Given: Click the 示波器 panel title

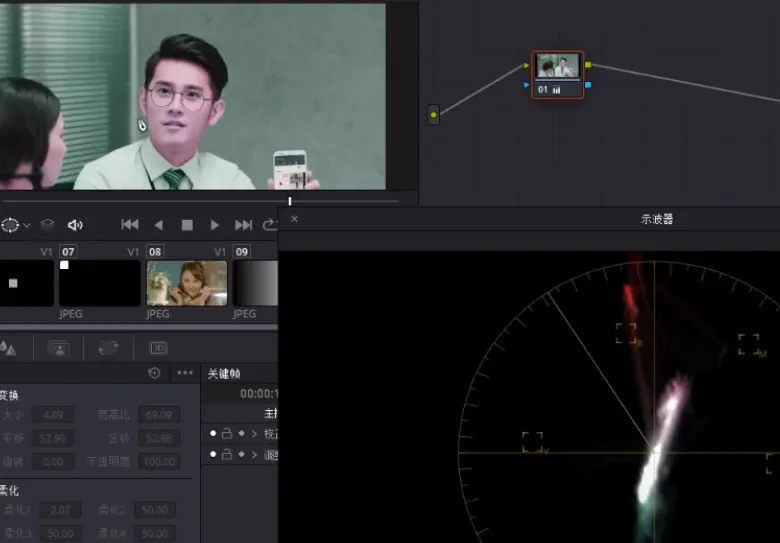Looking at the screenshot, I should point(657,219).
